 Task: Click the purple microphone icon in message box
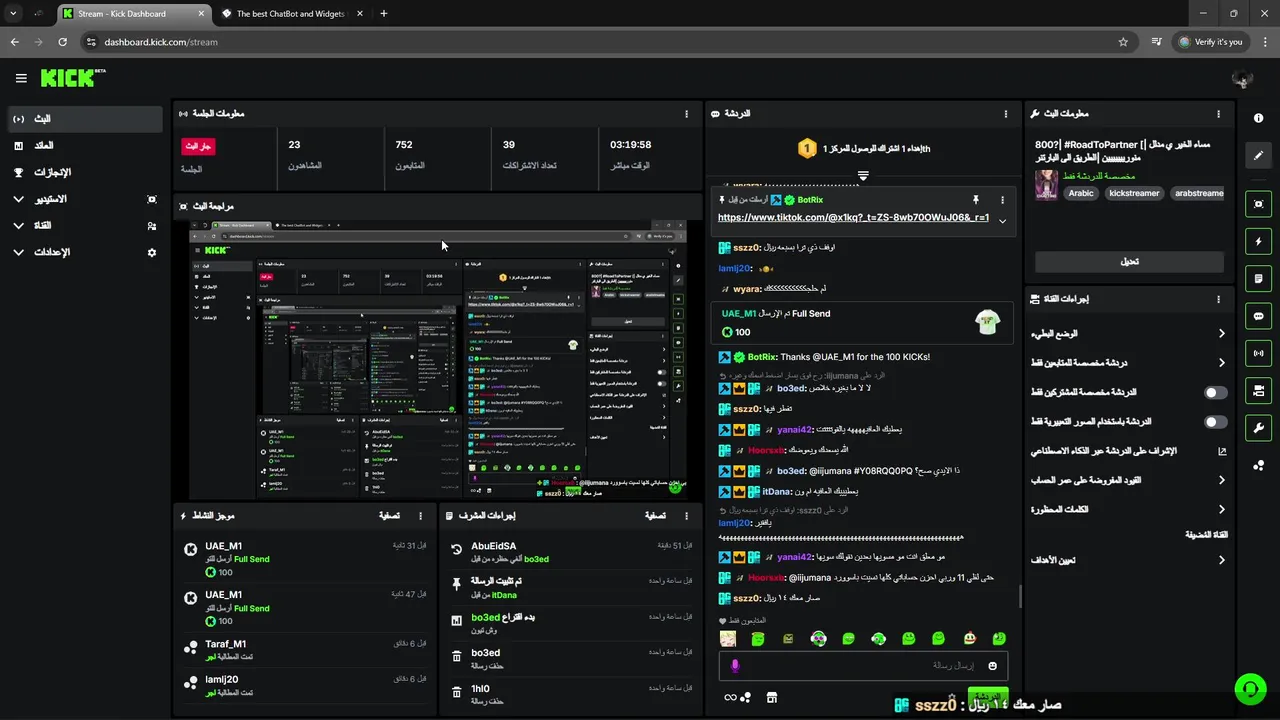[x=735, y=666]
